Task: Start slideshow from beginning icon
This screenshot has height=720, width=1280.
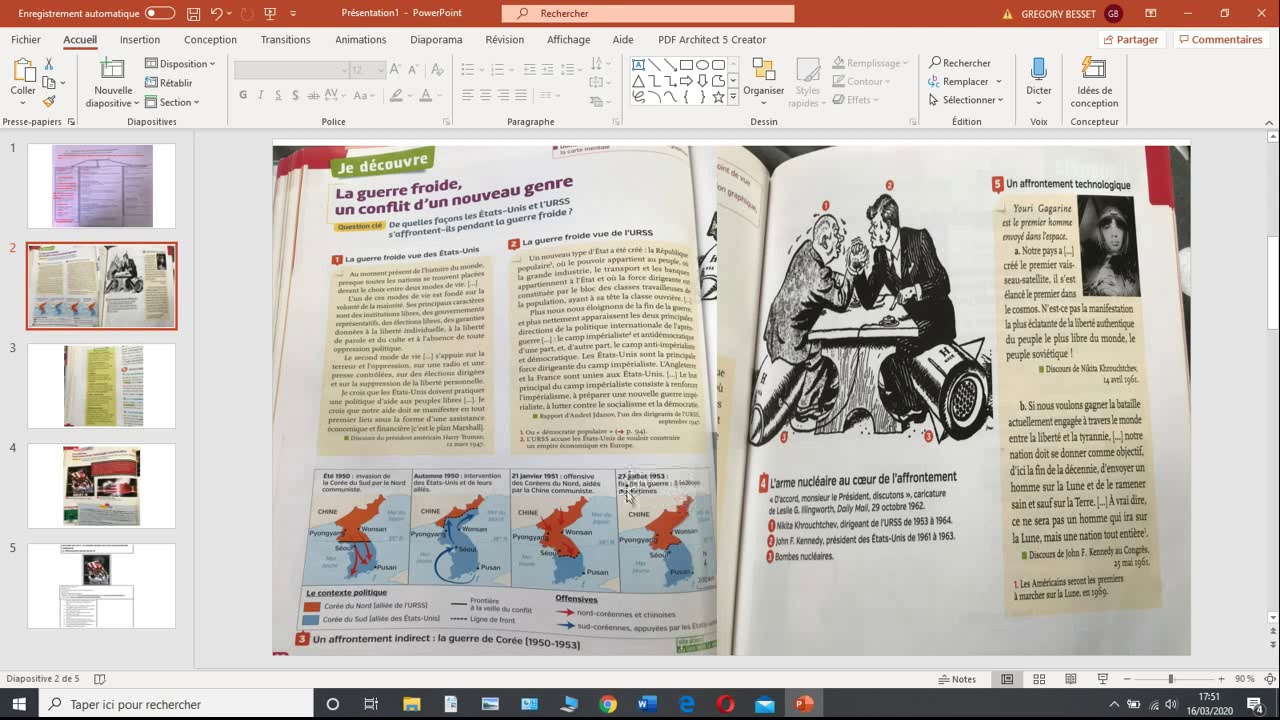Action: (x=270, y=14)
